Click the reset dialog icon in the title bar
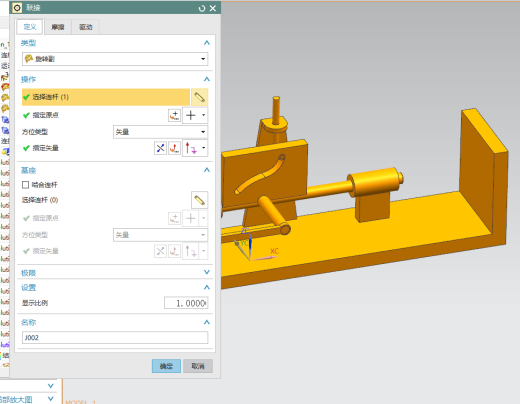The height and width of the screenshot is (404, 520). [202, 8]
